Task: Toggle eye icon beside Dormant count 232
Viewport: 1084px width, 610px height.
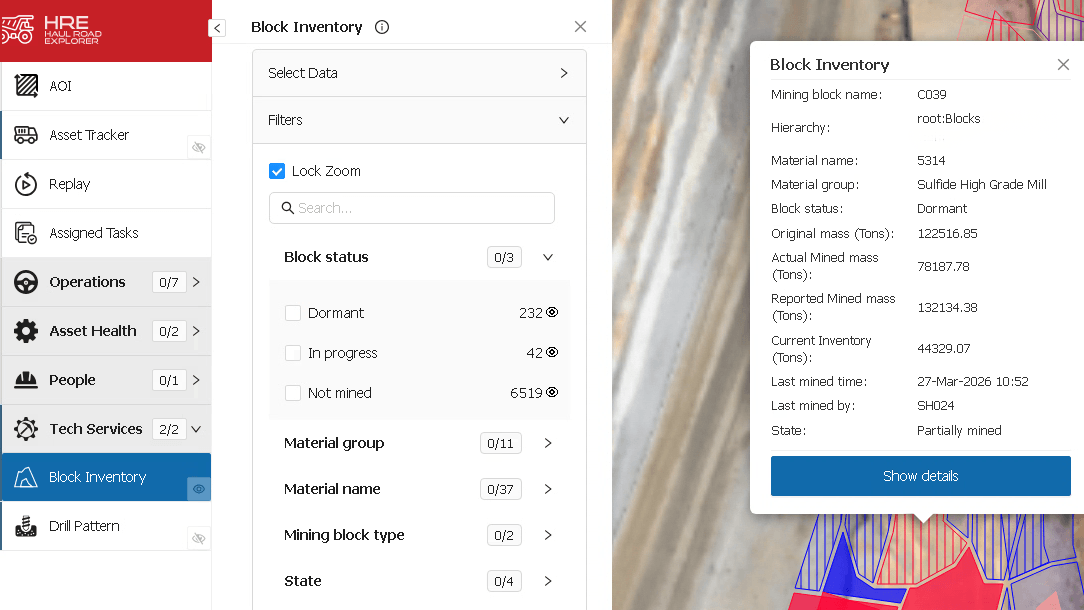Action: click(552, 312)
